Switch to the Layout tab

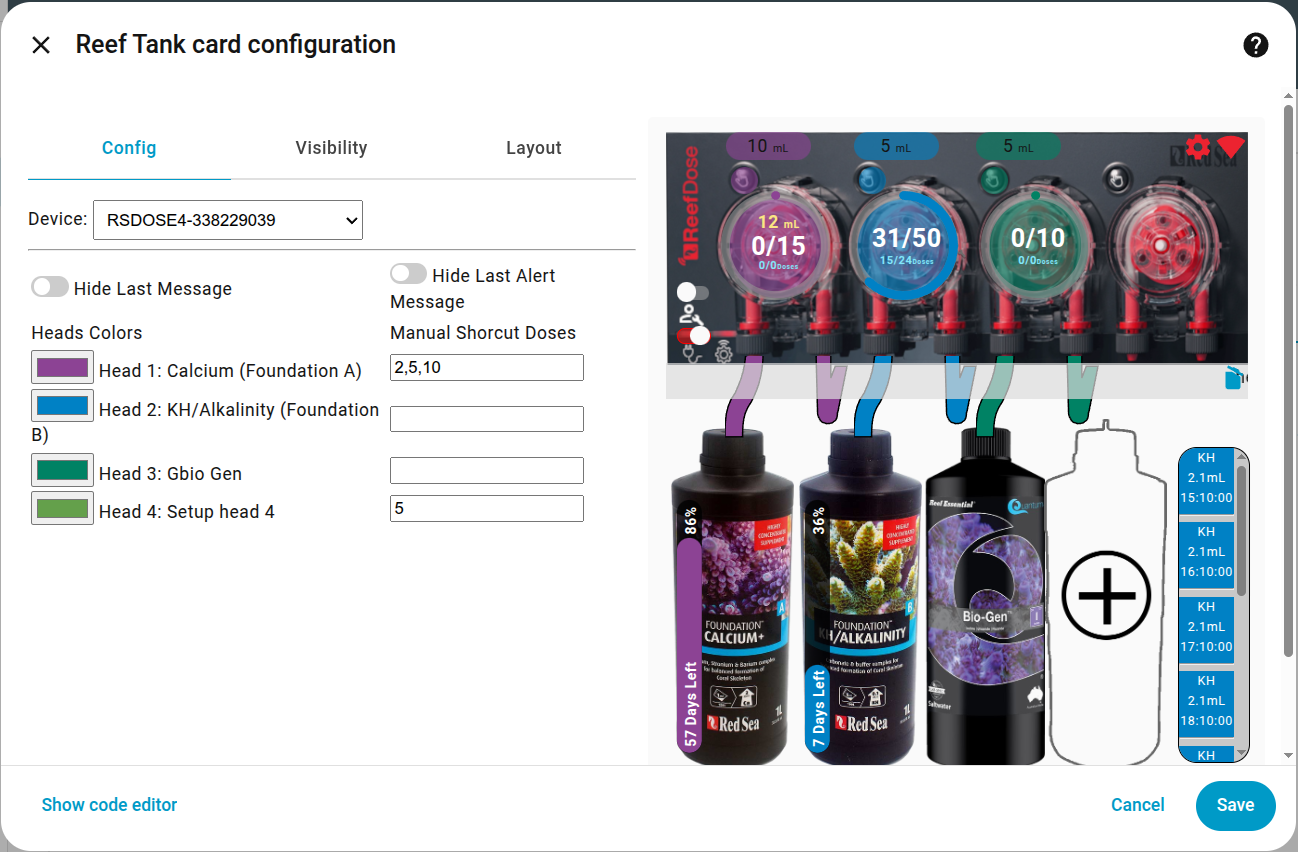click(534, 148)
